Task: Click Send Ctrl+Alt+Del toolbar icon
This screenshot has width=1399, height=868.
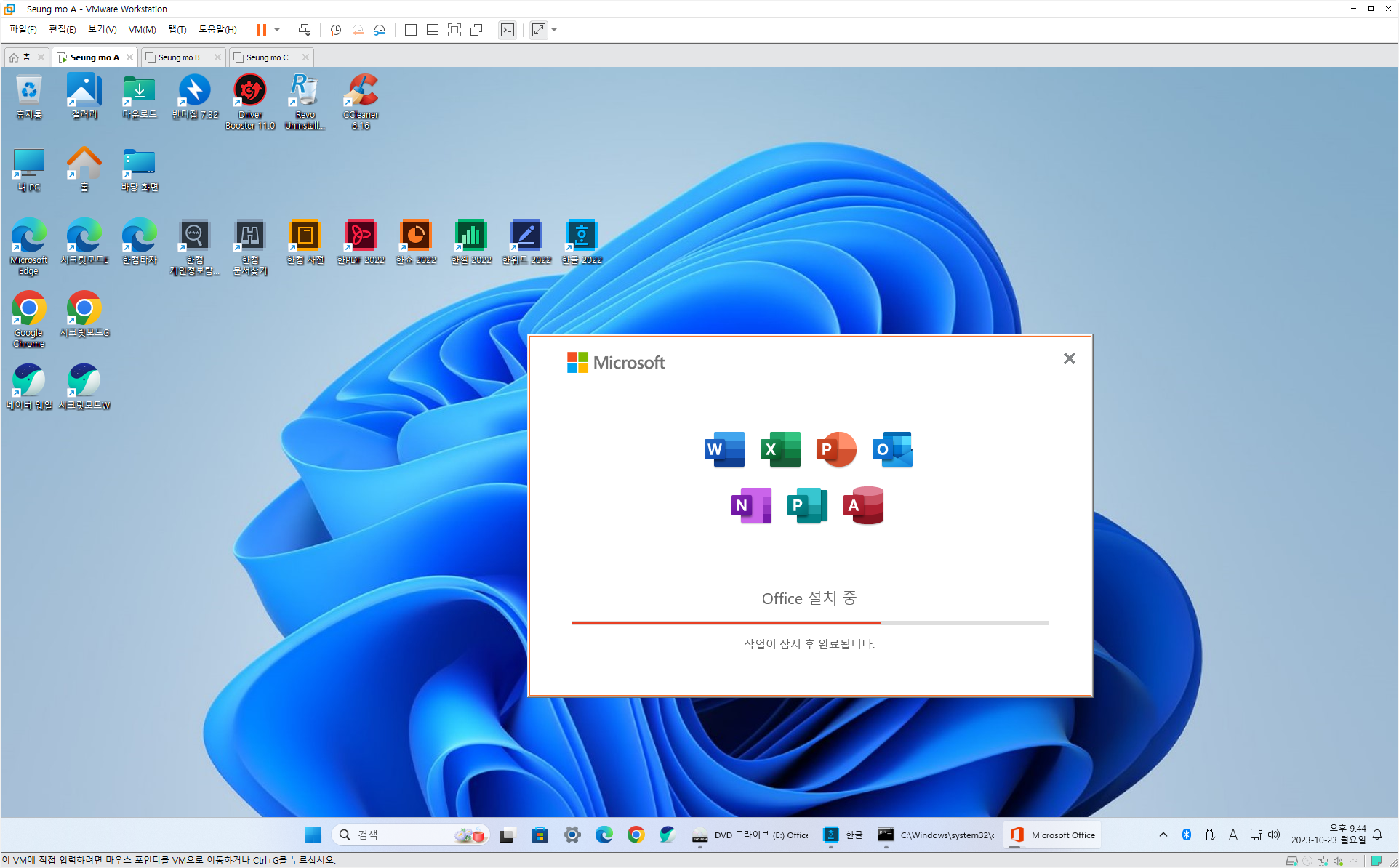Action: [305, 30]
